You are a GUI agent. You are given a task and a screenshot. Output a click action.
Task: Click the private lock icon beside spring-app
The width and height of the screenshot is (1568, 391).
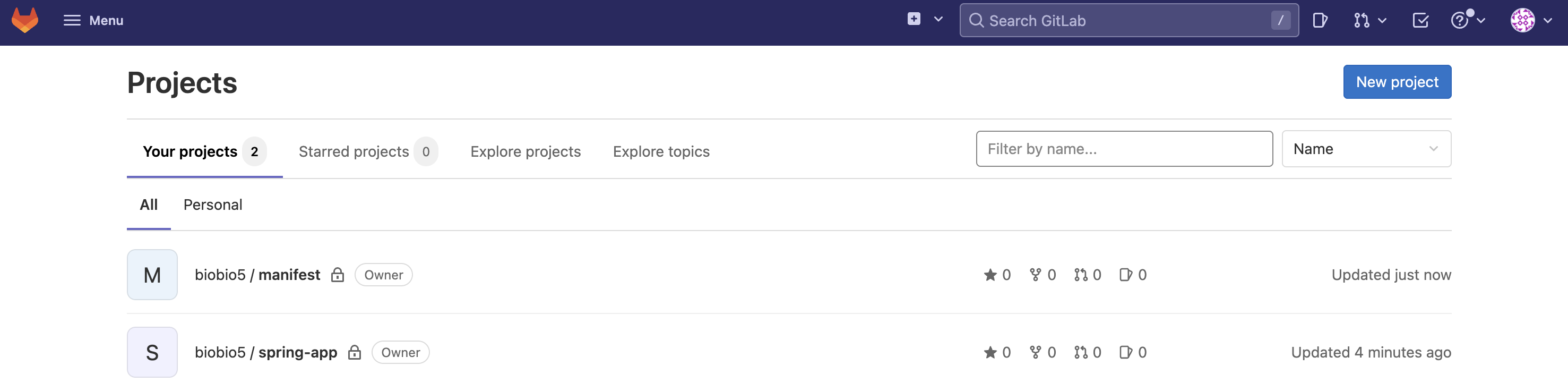point(354,353)
